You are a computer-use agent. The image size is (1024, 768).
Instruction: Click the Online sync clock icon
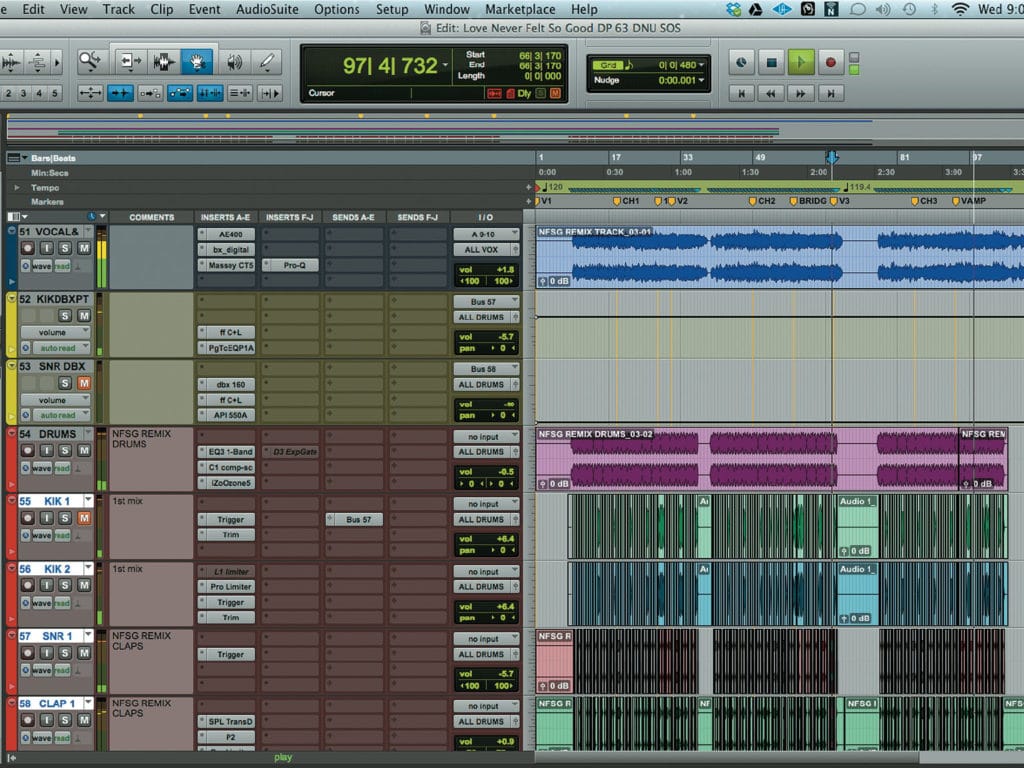tap(741, 63)
